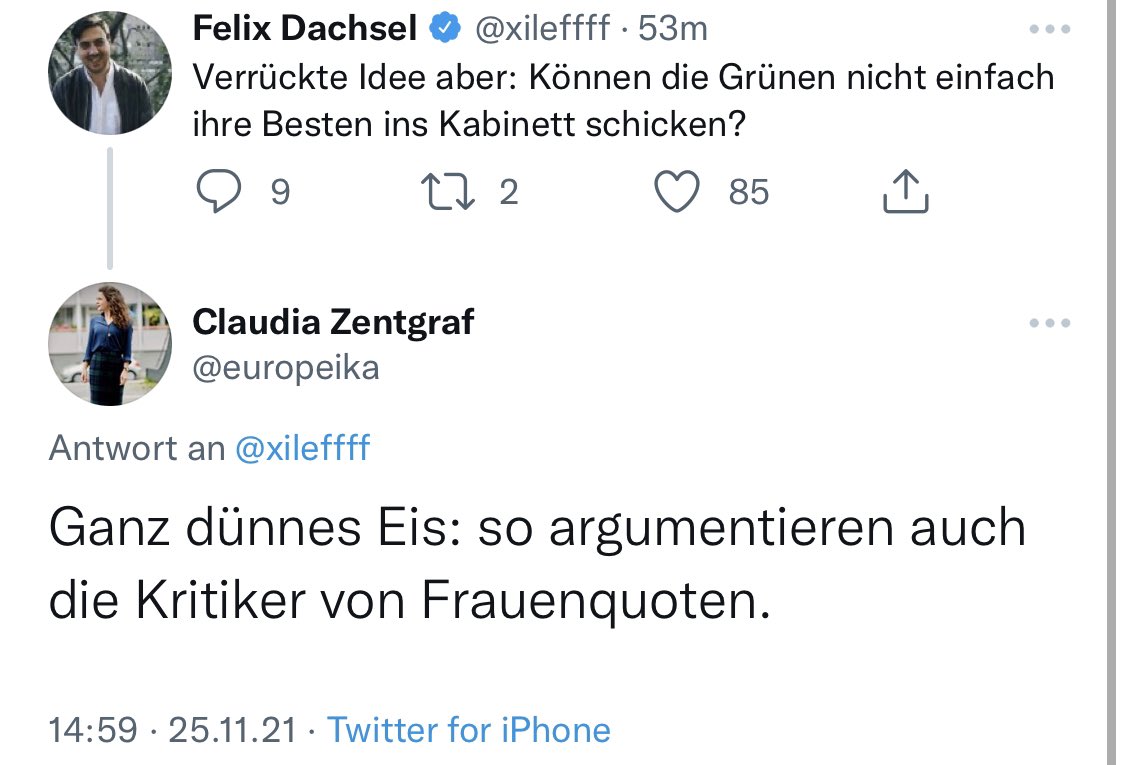
Task: Click the reply count 9
Action: (x=281, y=191)
